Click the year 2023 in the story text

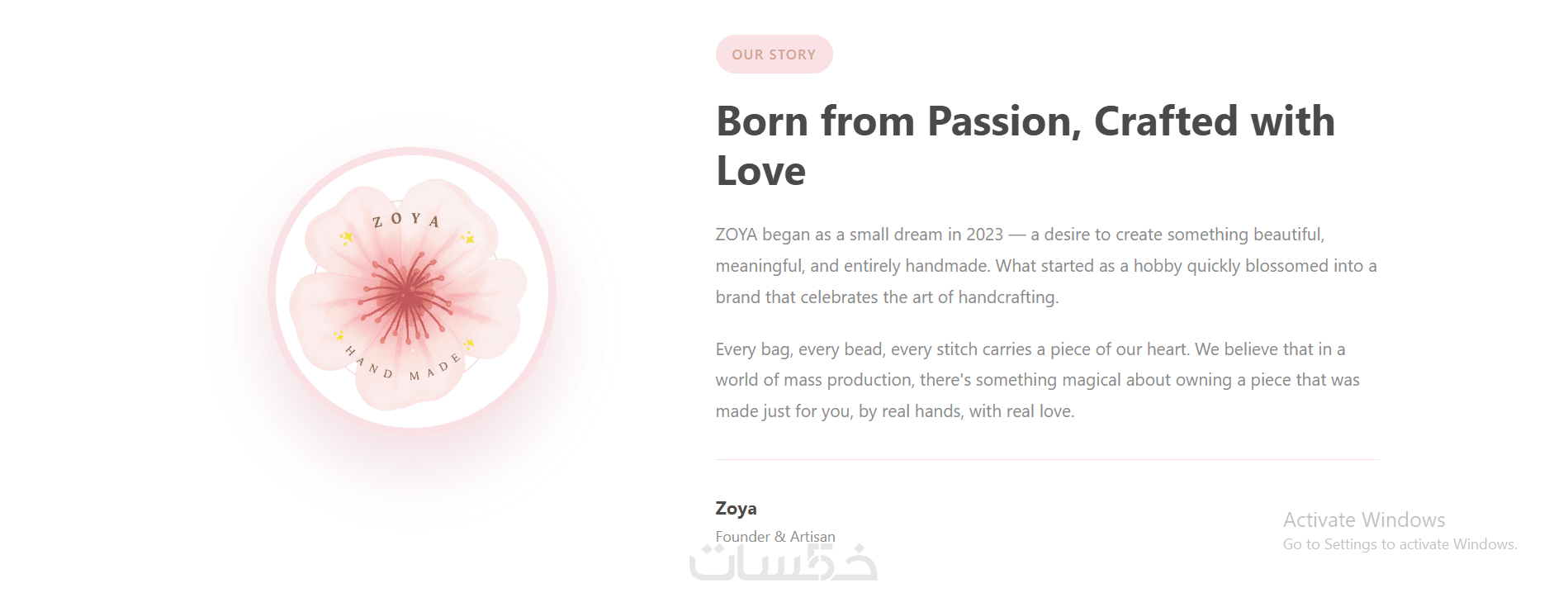(x=984, y=235)
